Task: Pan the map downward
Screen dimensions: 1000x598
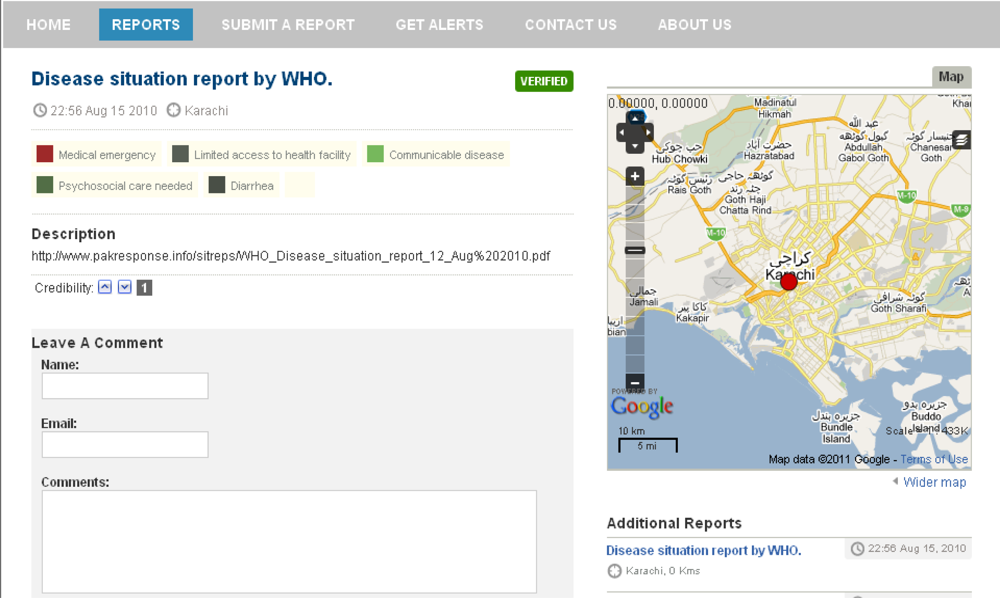Action: click(634, 146)
